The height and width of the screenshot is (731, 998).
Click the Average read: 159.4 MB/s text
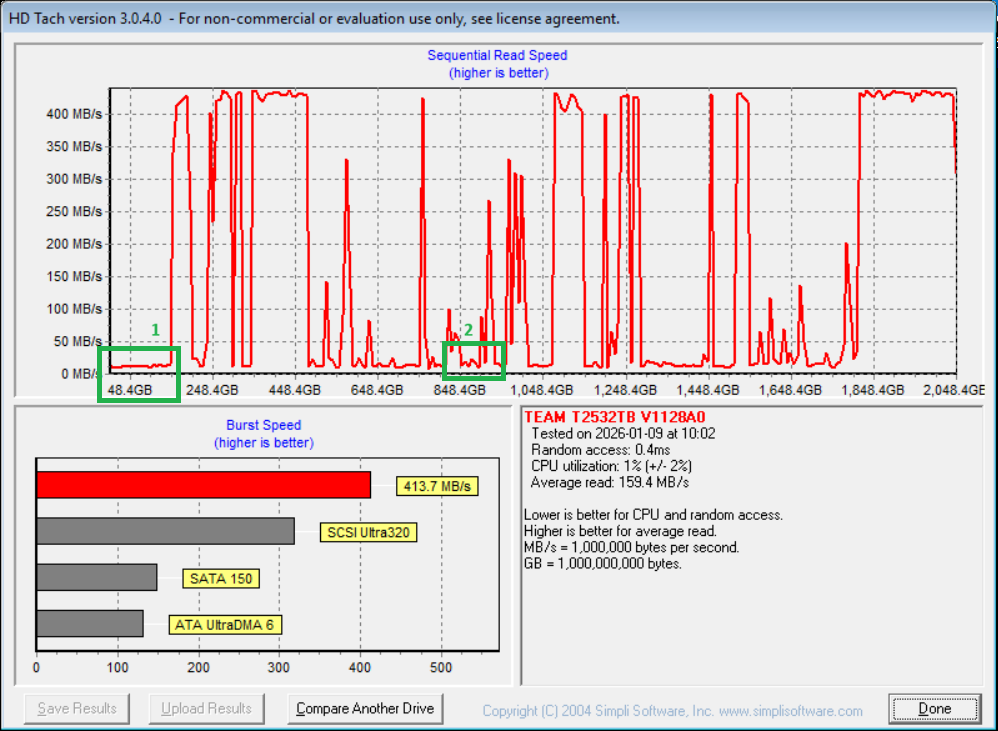tap(610, 483)
